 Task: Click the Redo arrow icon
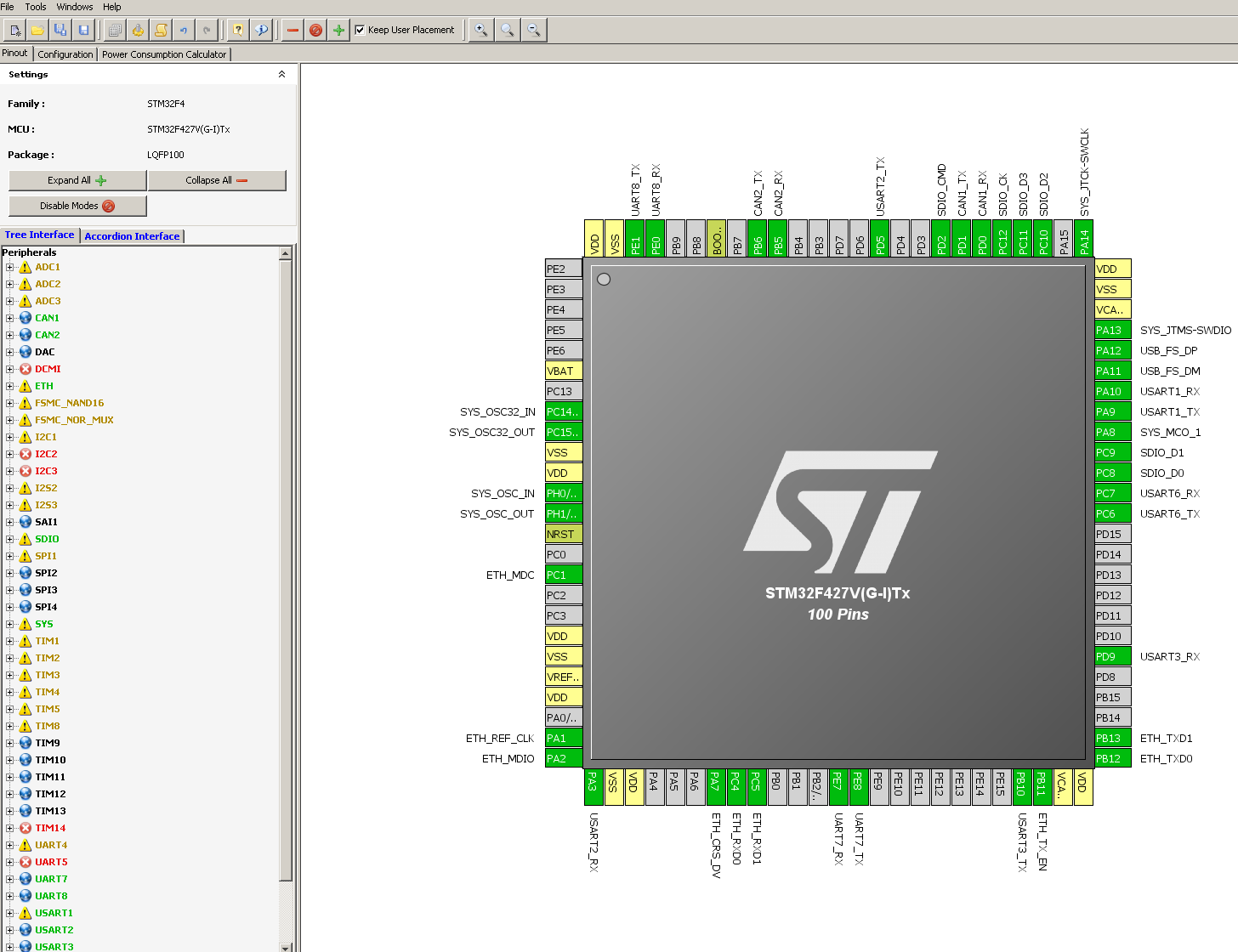coord(207,30)
